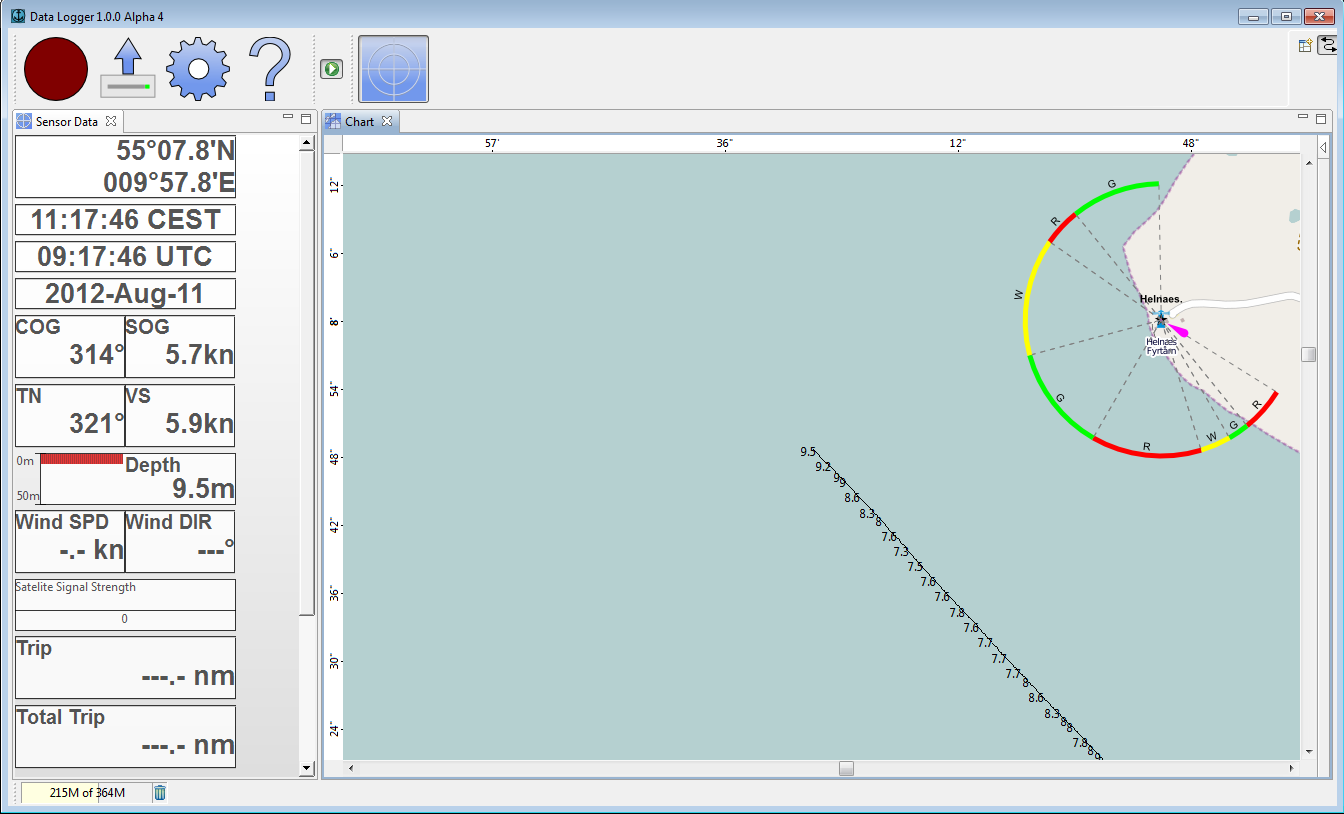Click the Sensor Data scroll down arrow

(307, 768)
